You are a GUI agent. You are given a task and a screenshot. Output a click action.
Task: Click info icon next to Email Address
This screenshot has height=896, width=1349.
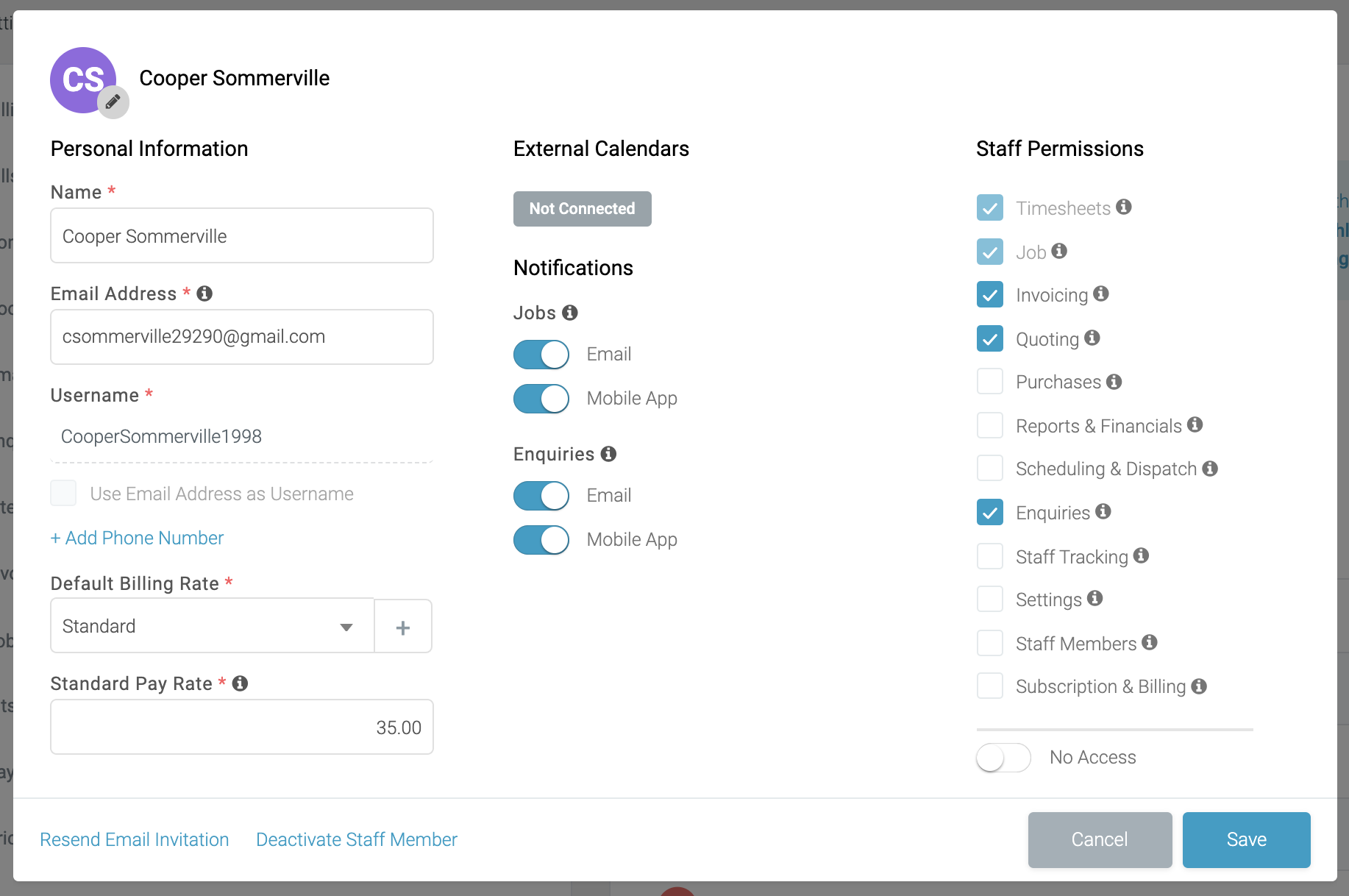[204, 294]
